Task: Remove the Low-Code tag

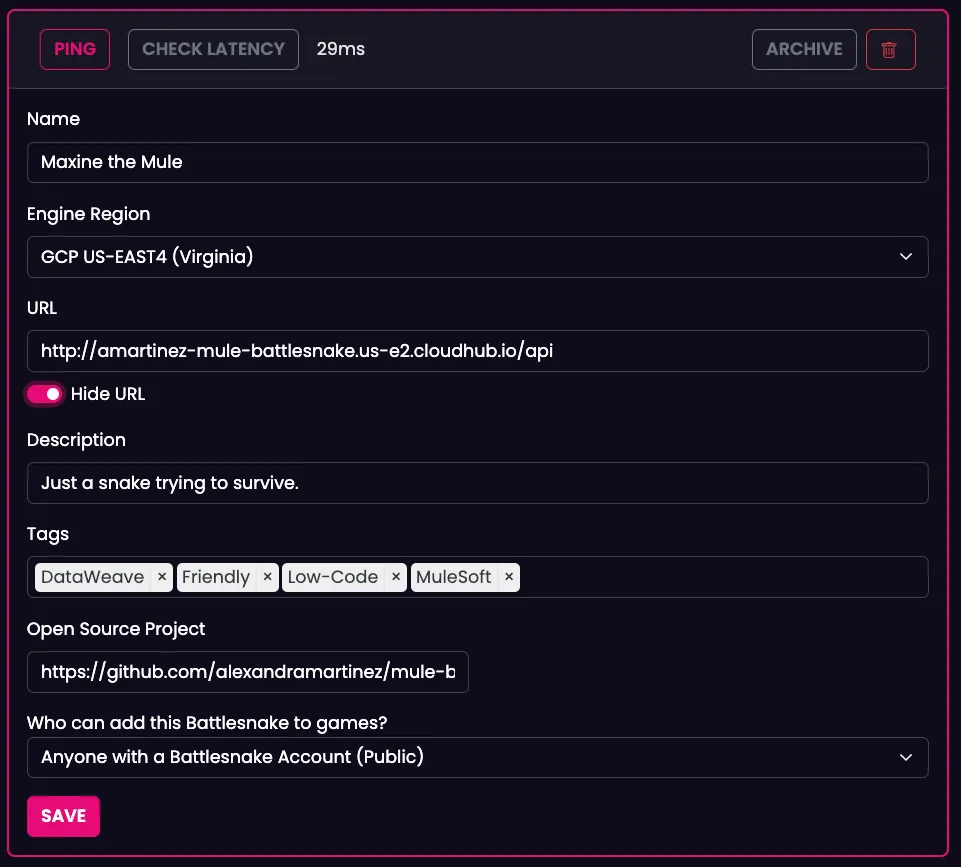Action: (396, 577)
